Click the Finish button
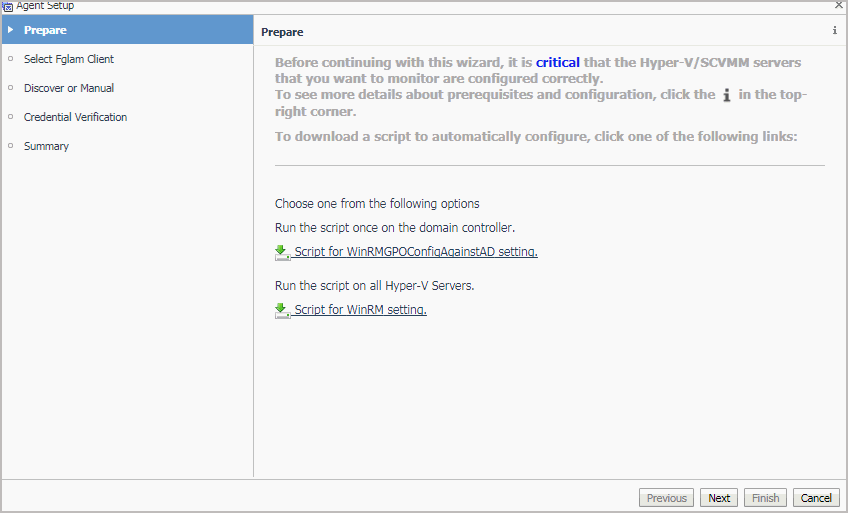Screen dimensions: 848x513 point(765,498)
